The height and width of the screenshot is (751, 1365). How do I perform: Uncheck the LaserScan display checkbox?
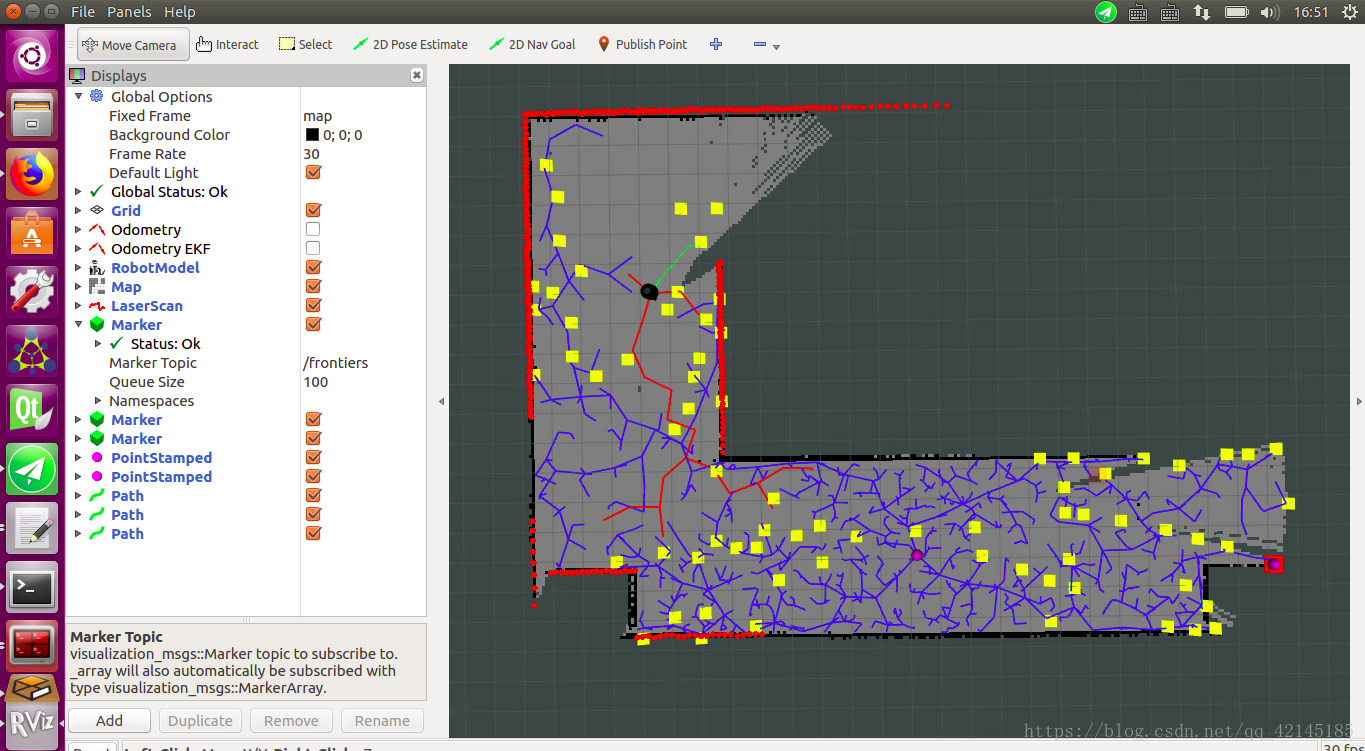tap(313, 306)
